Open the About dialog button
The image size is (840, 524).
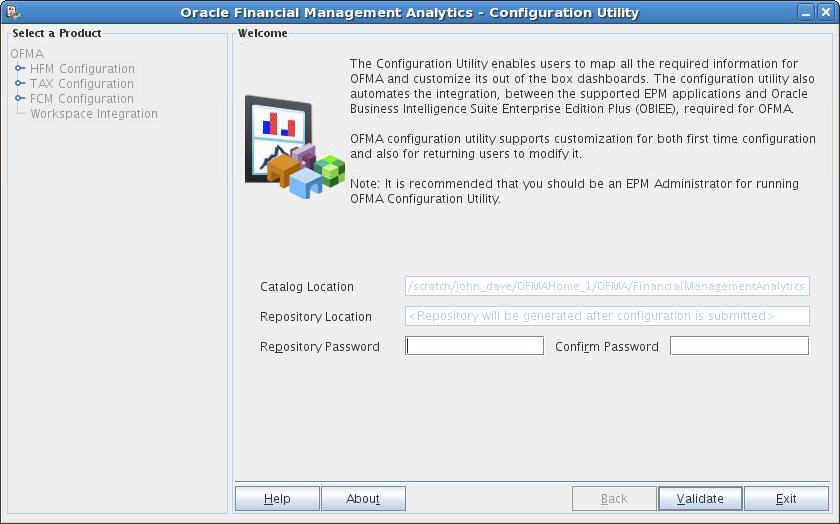(363, 499)
